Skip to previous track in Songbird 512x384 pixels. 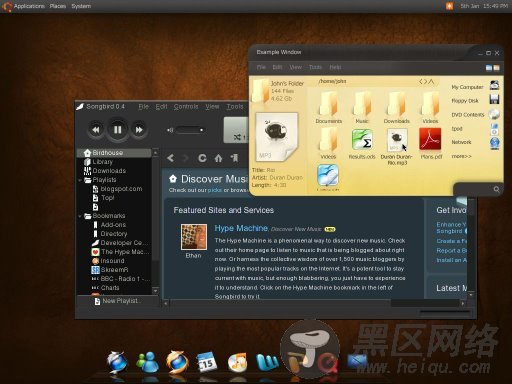(x=96, y=130)
